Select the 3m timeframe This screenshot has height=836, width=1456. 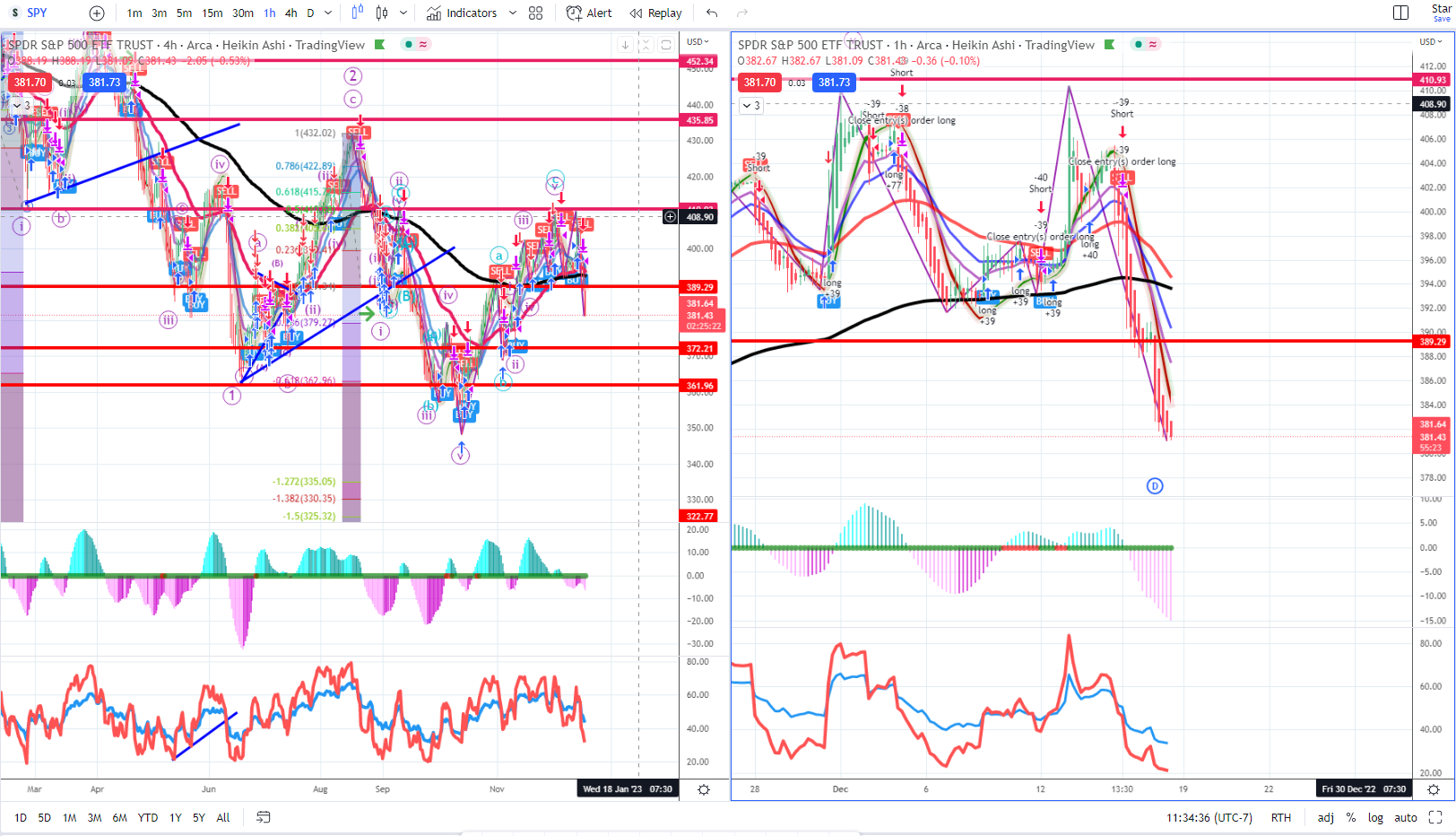click(x=160, y=13)
